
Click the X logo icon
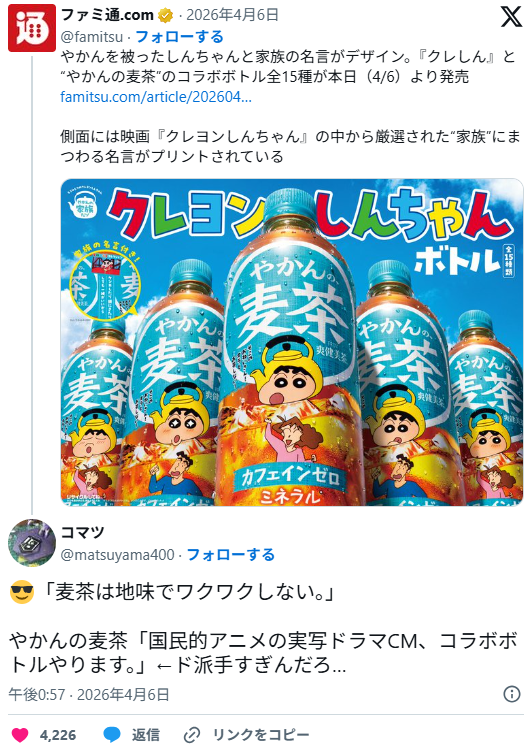pos(511,18)
